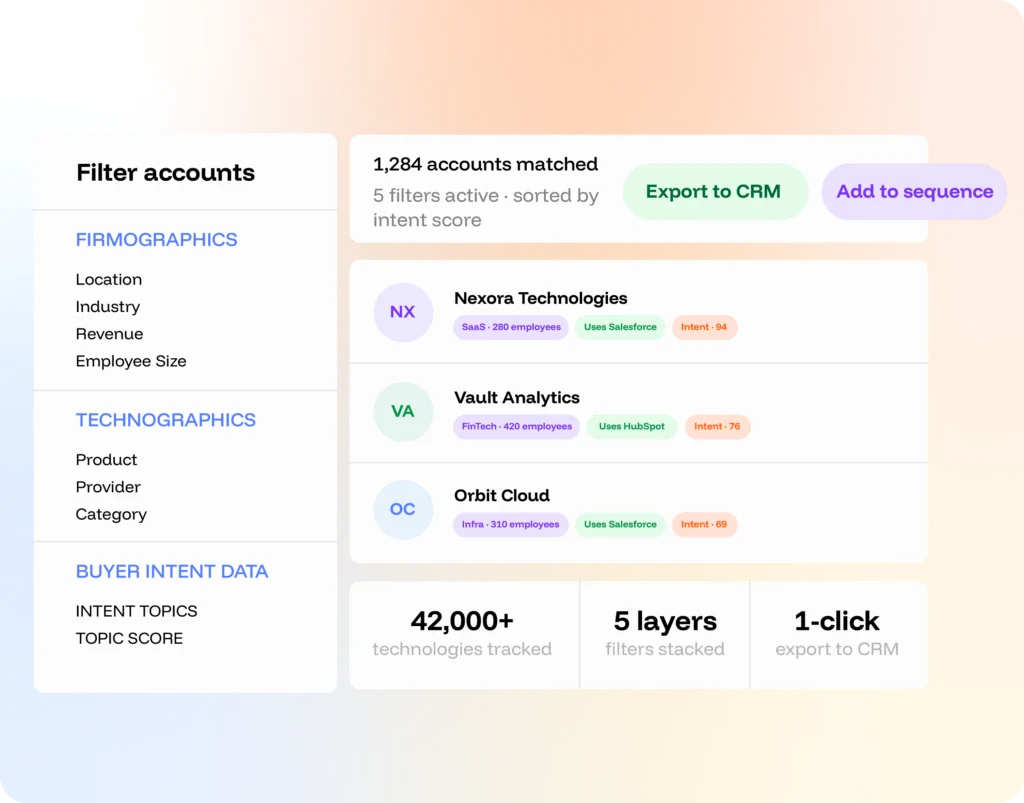The height and width of the screenshot is (803, 1024).
Task: Click the BUYER INTENT DATA heading
Action: pyautogui.click(x=172, y=571)
